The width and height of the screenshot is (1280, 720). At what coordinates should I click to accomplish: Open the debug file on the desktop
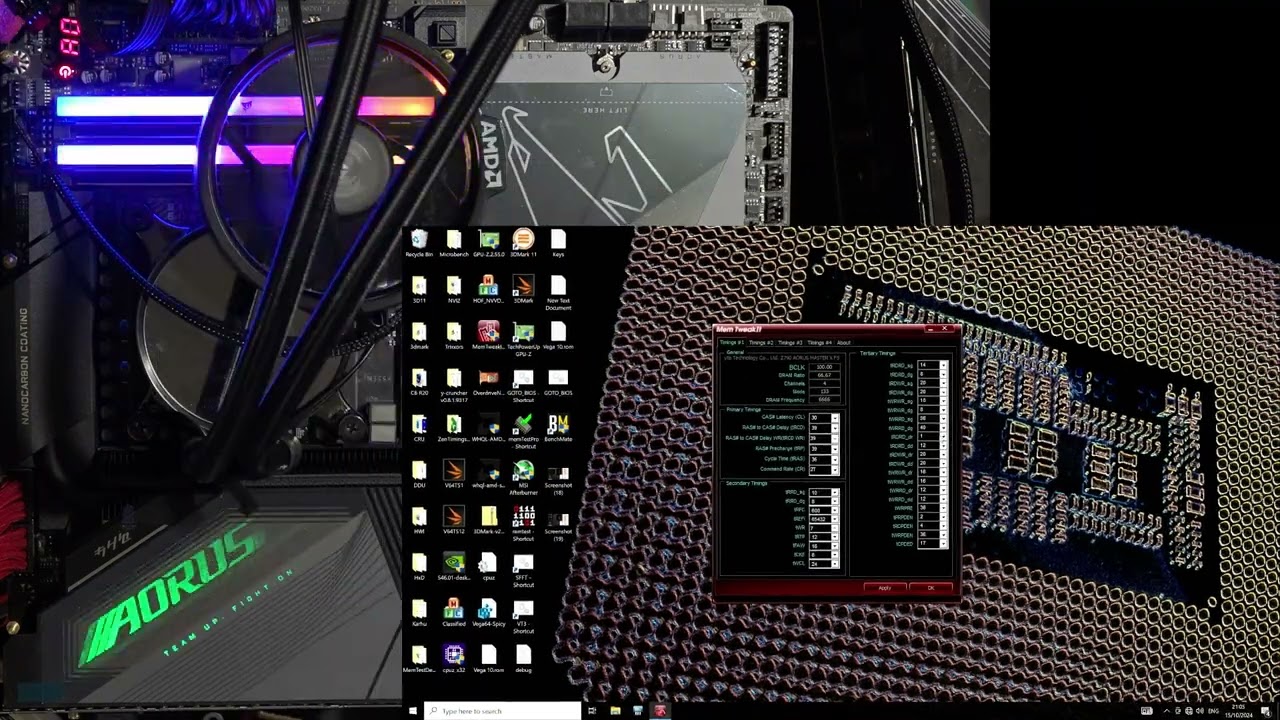click(523, 658)
